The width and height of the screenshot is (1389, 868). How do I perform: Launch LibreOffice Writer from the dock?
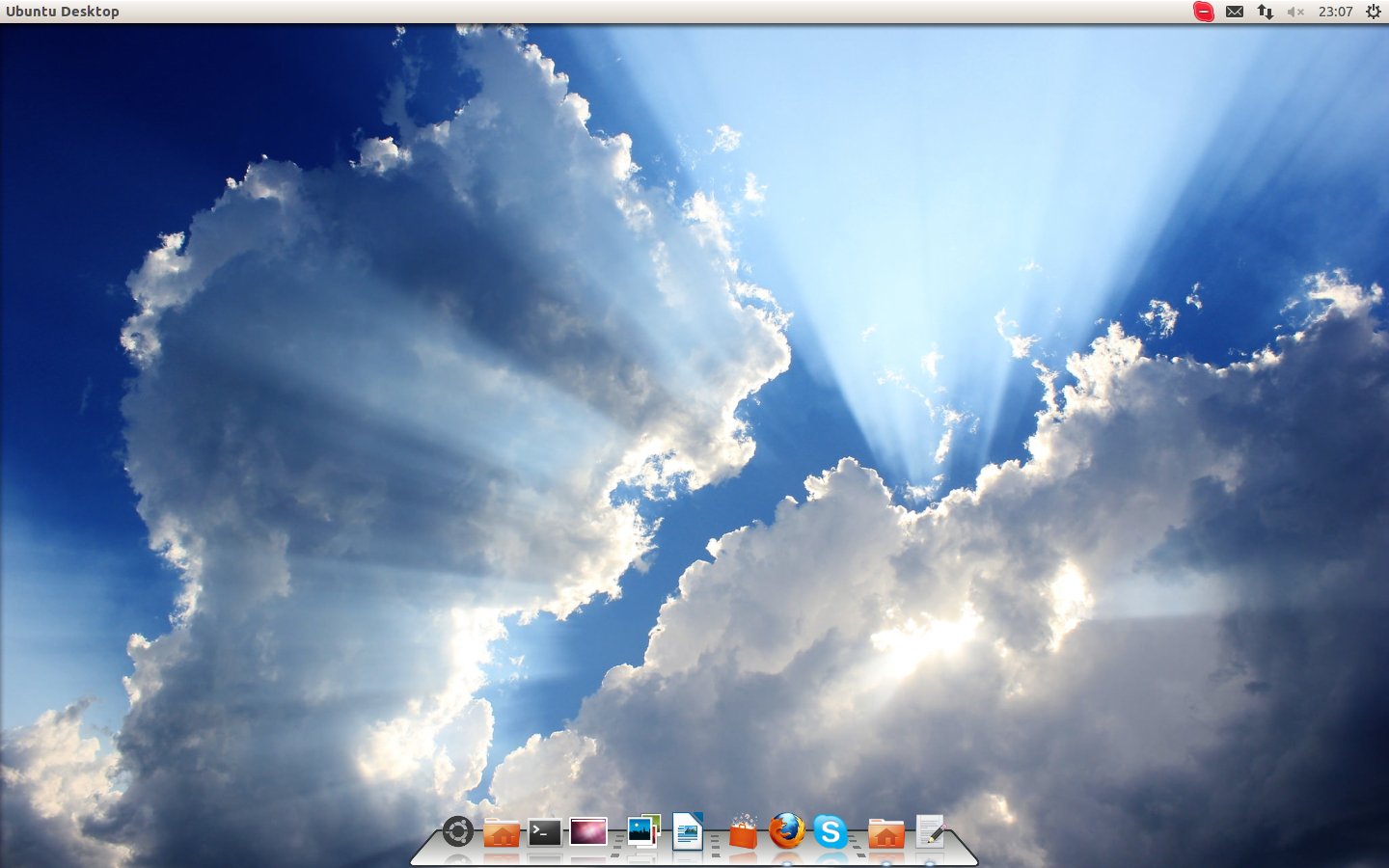tap(687, 830)
